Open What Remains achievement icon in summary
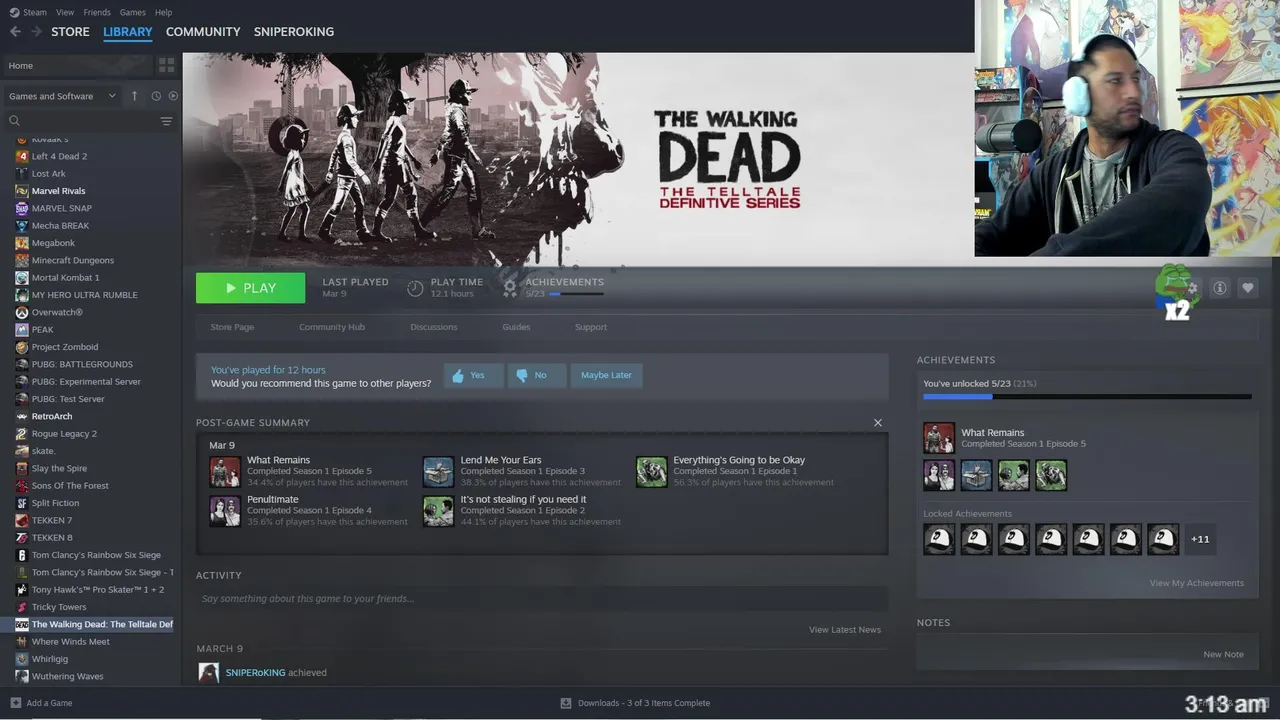 225,472
